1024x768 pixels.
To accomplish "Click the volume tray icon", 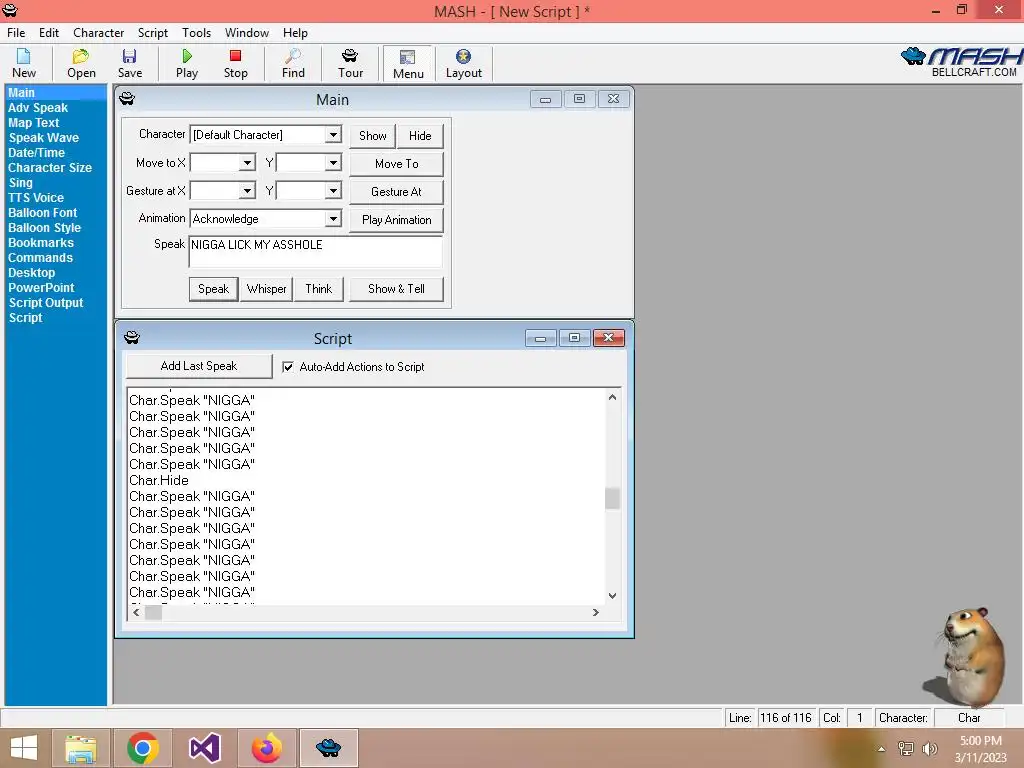I will click(x=930, y=749).
